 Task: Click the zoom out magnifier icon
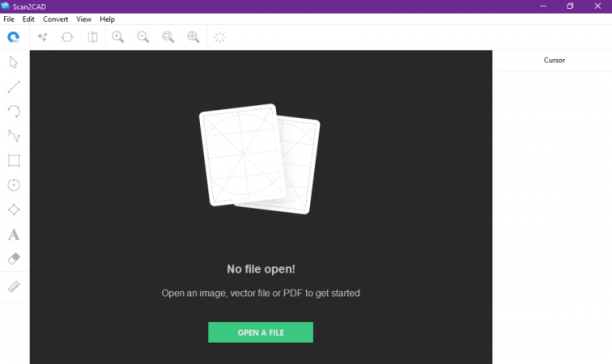tap(143, 37)
